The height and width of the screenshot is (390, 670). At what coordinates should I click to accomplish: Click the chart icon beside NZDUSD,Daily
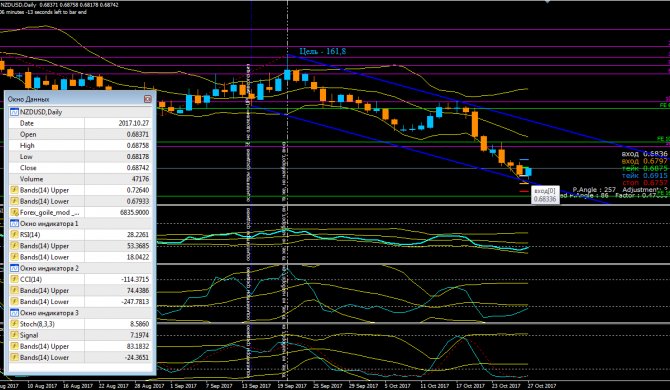point(14,112)
